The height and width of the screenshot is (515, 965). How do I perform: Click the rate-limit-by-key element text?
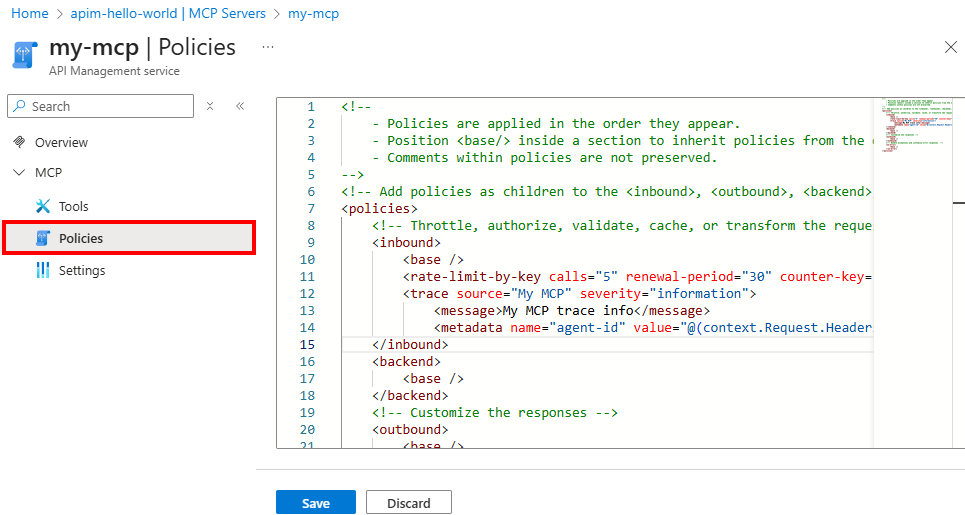[472, 277]
